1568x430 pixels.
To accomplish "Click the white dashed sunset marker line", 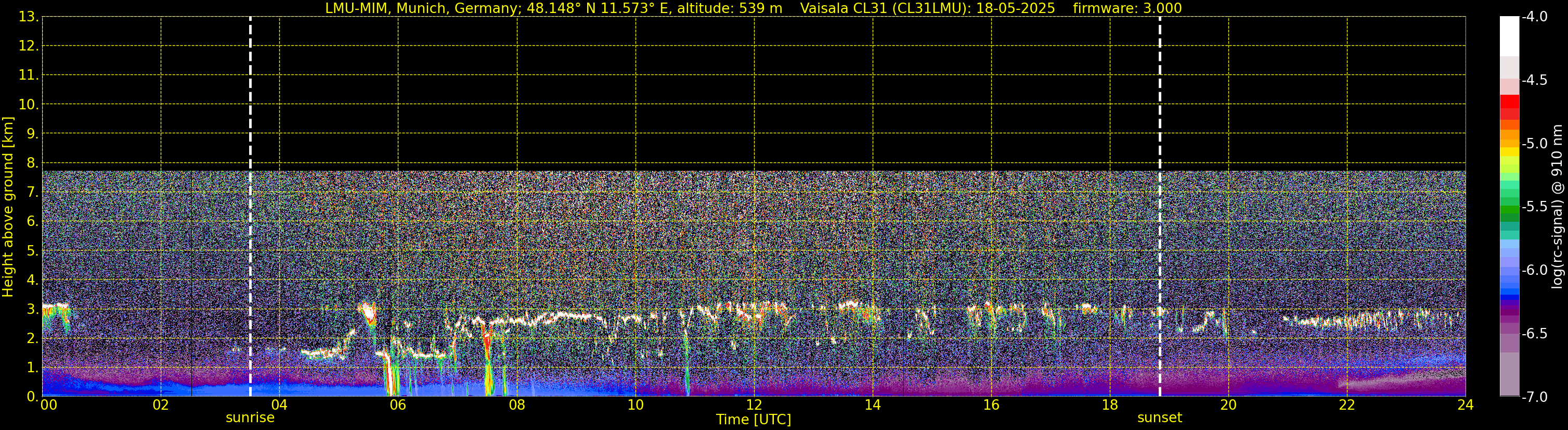I will (x=1160, y=122).
